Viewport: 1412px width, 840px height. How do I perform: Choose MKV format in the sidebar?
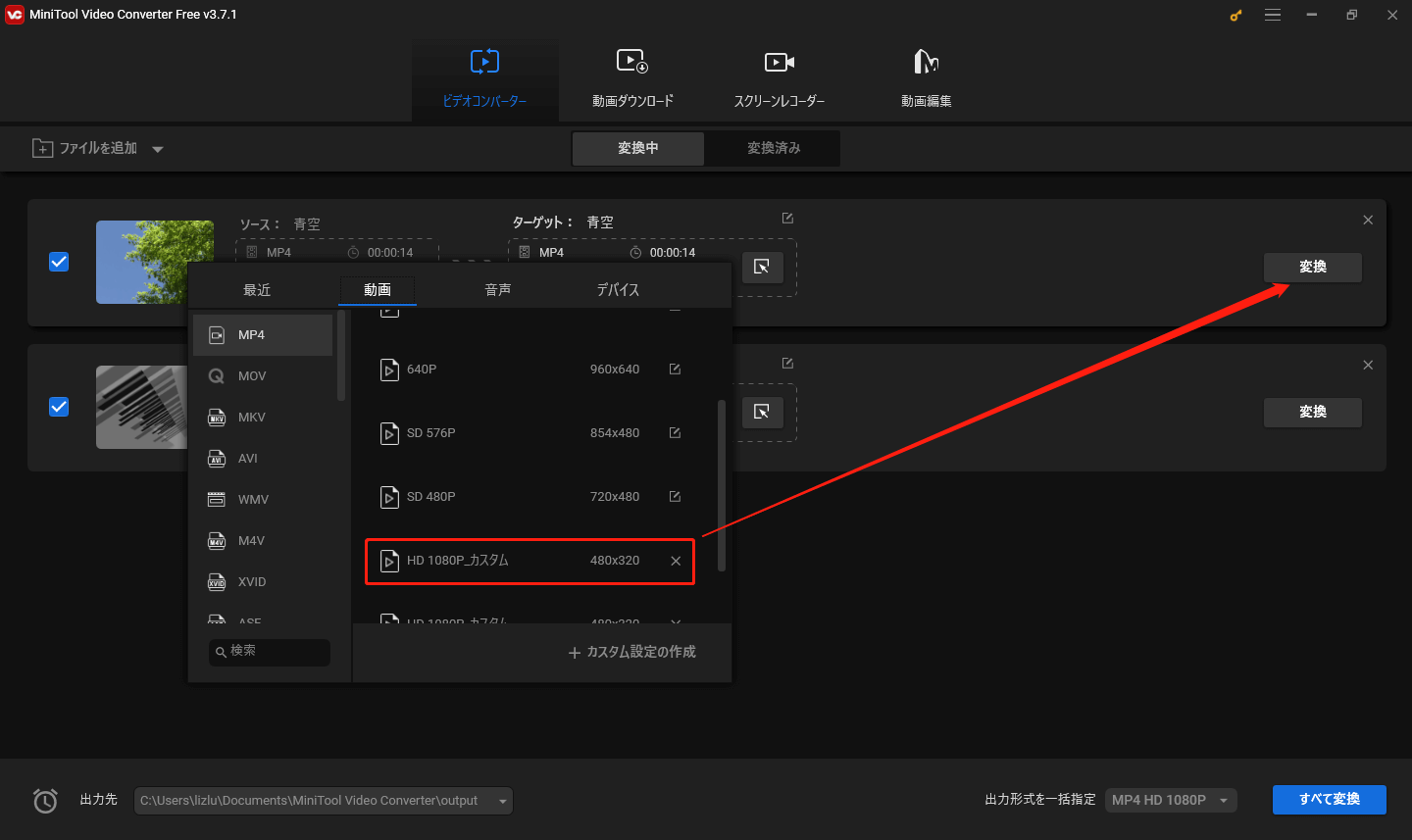pos(263,418)
